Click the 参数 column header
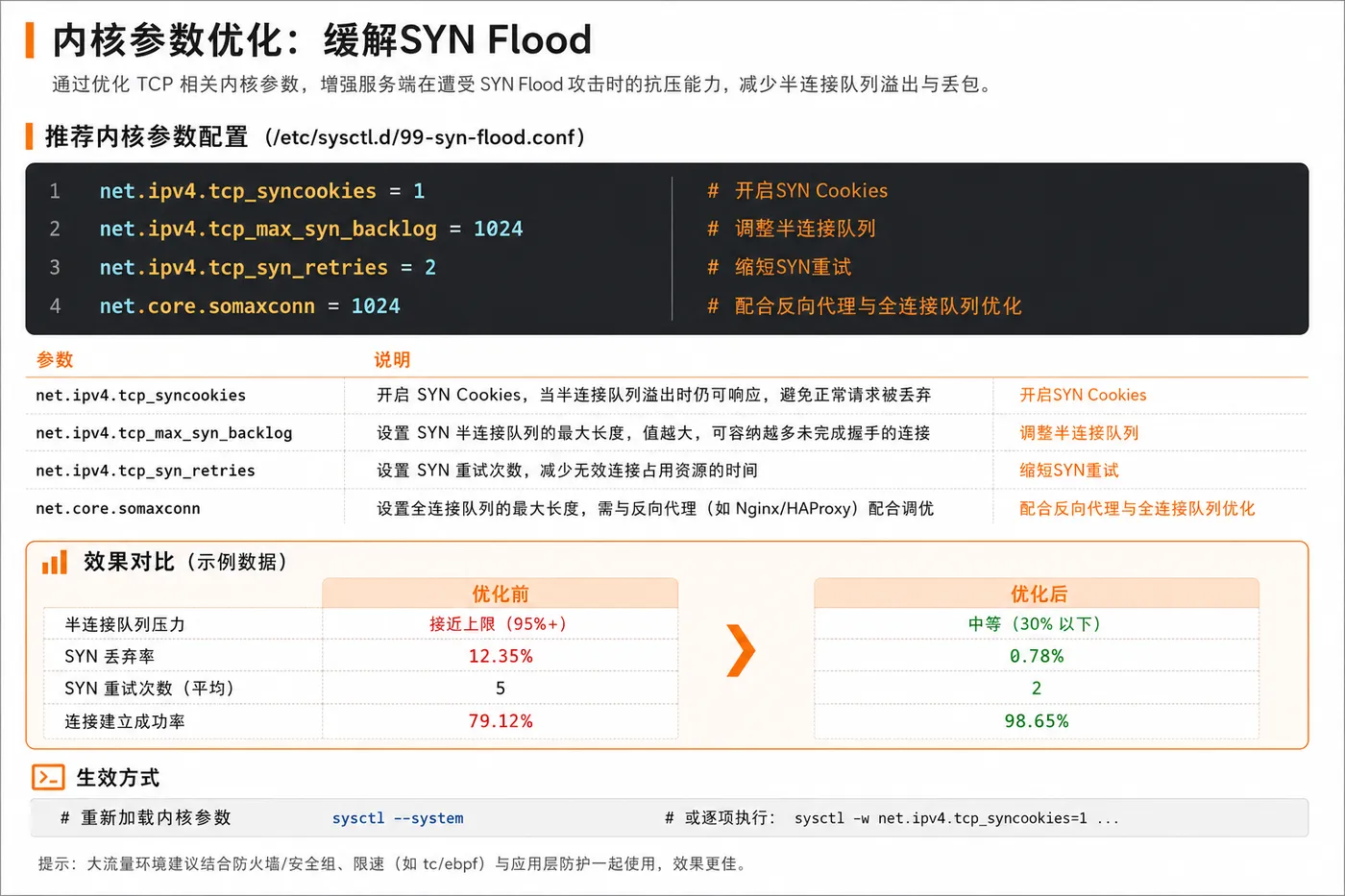1345x896 pixels. pos(55,359)
